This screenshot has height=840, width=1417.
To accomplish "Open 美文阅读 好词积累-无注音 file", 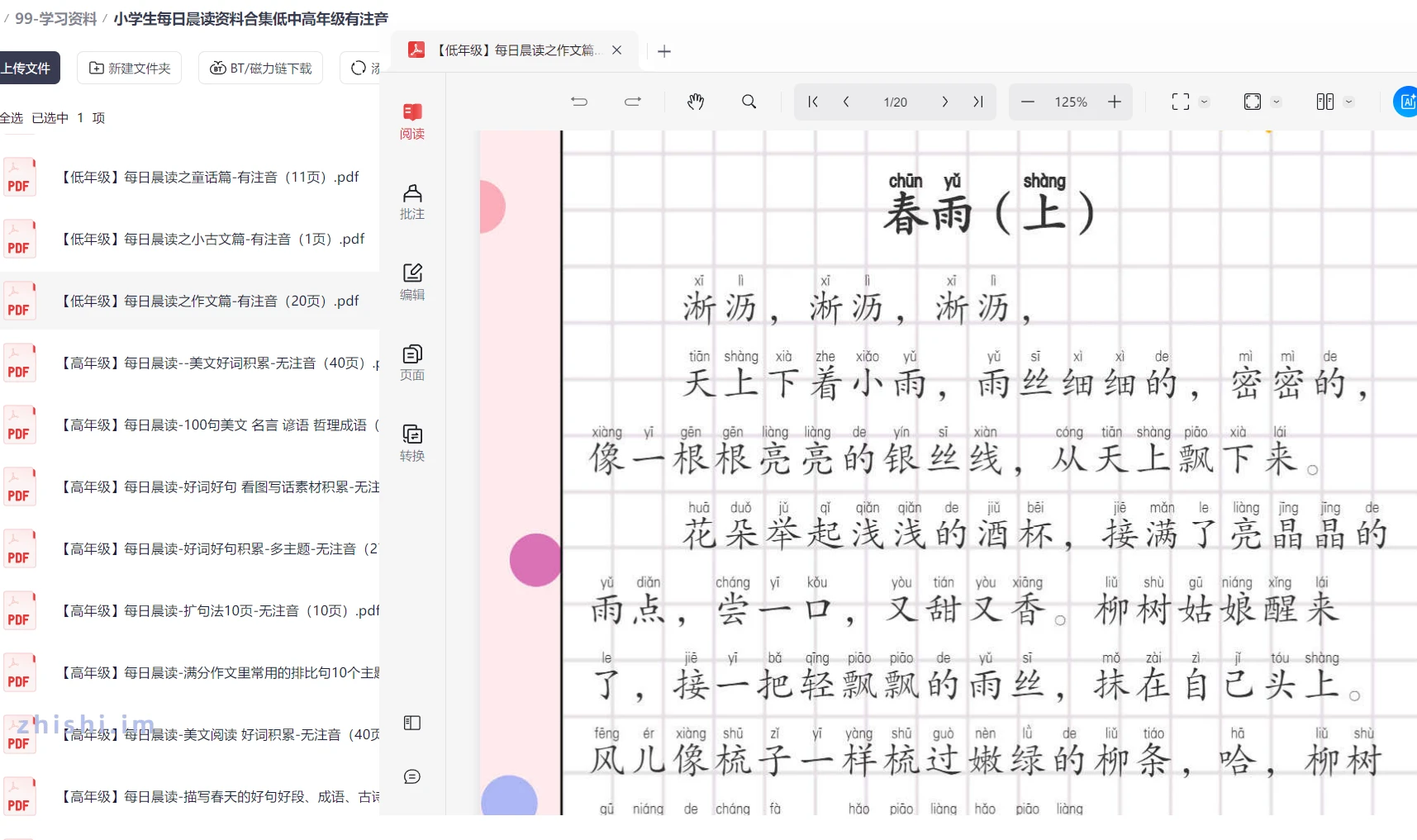I will click(218, 734).
